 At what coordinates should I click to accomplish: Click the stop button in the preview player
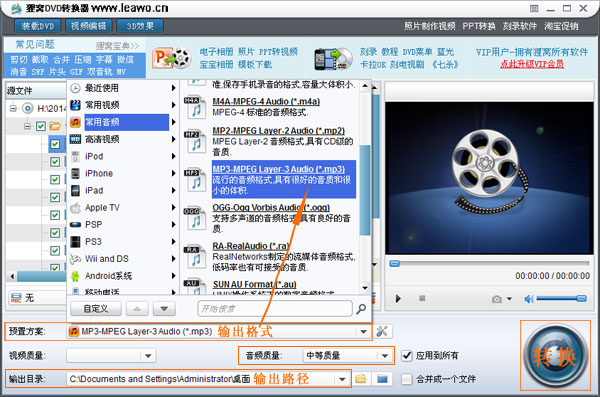coord(422,298)
